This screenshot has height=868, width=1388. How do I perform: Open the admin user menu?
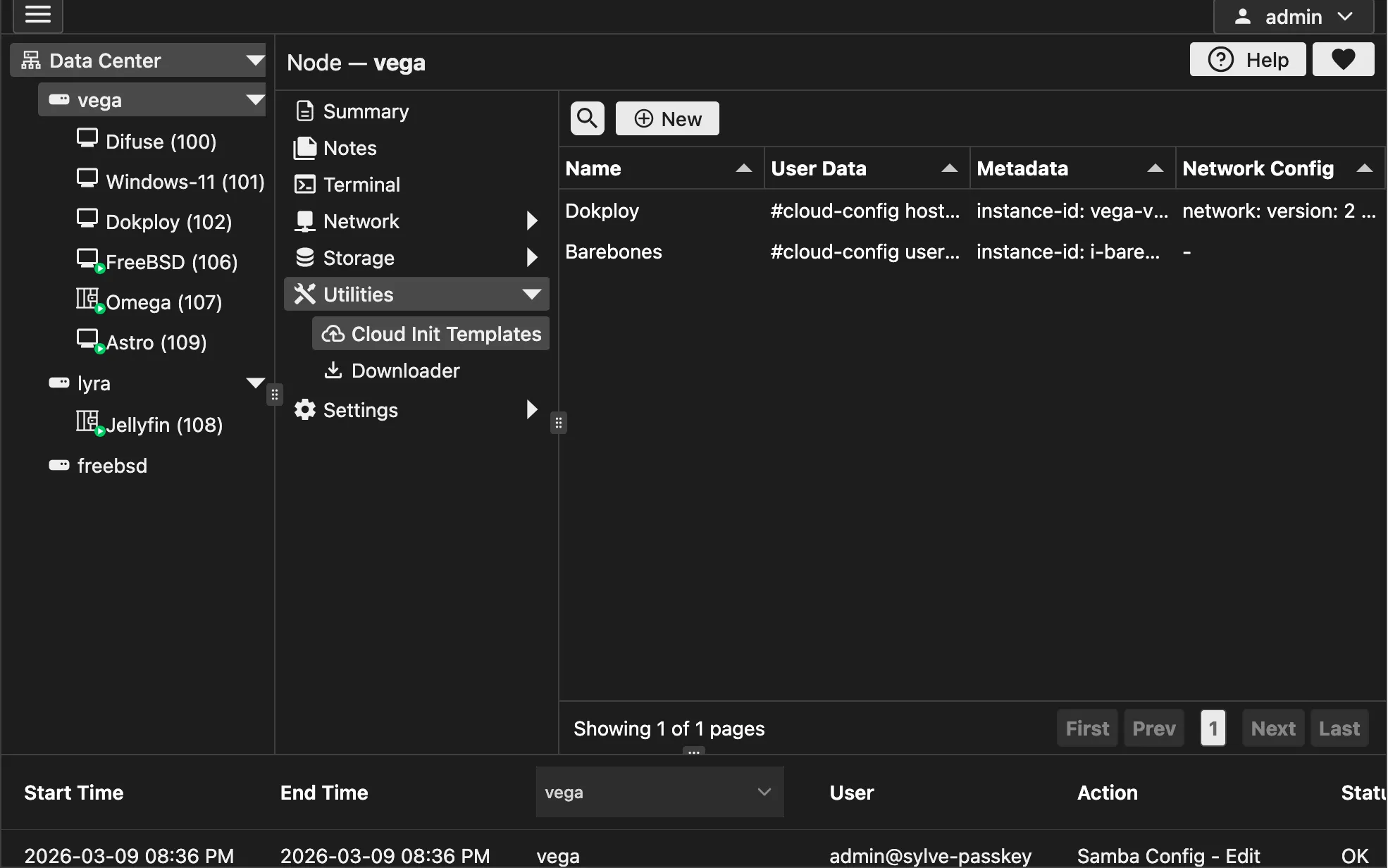point(1294,16)
